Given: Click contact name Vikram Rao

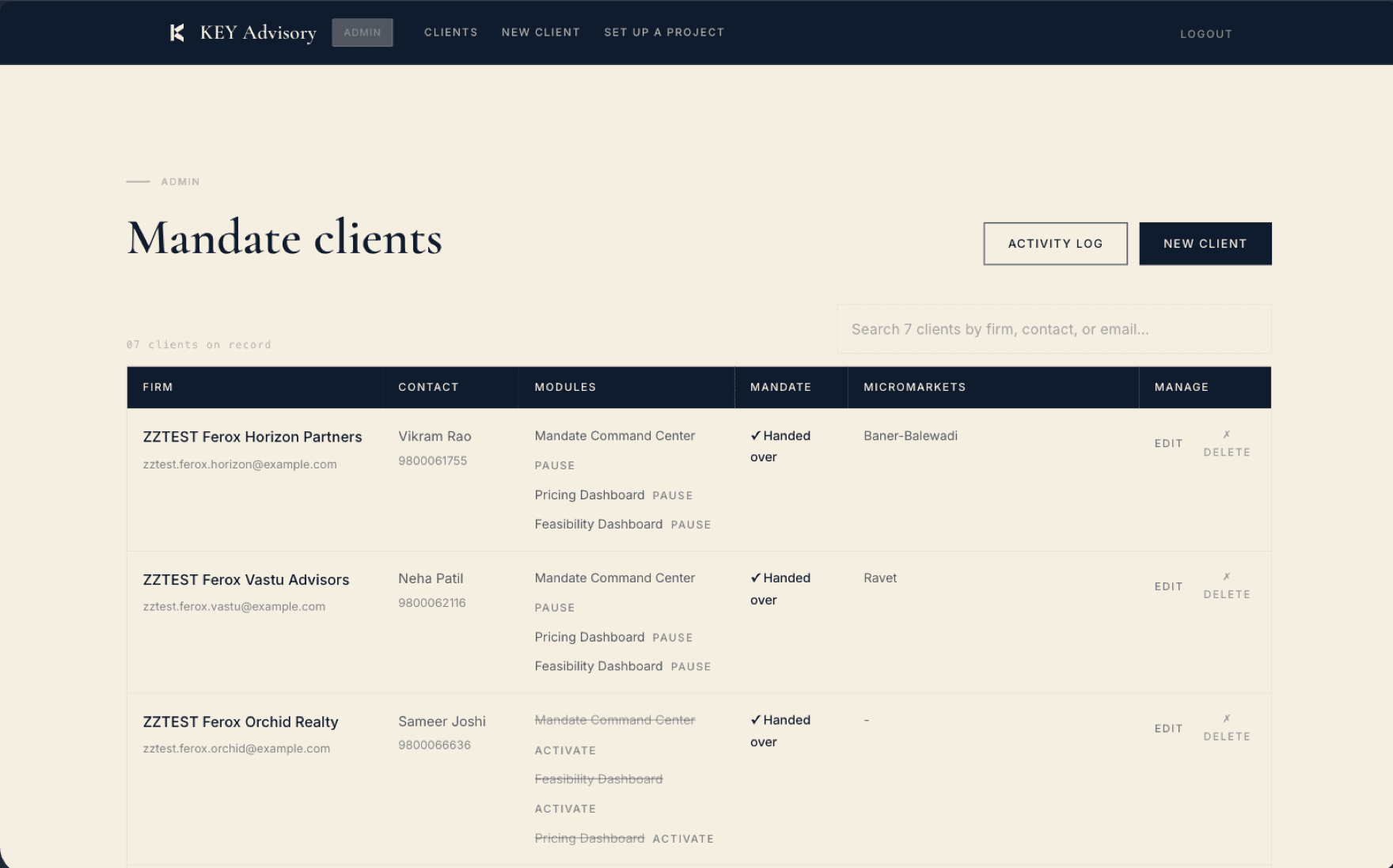Looking at the screenshot, I should click(x=435, y=436).
